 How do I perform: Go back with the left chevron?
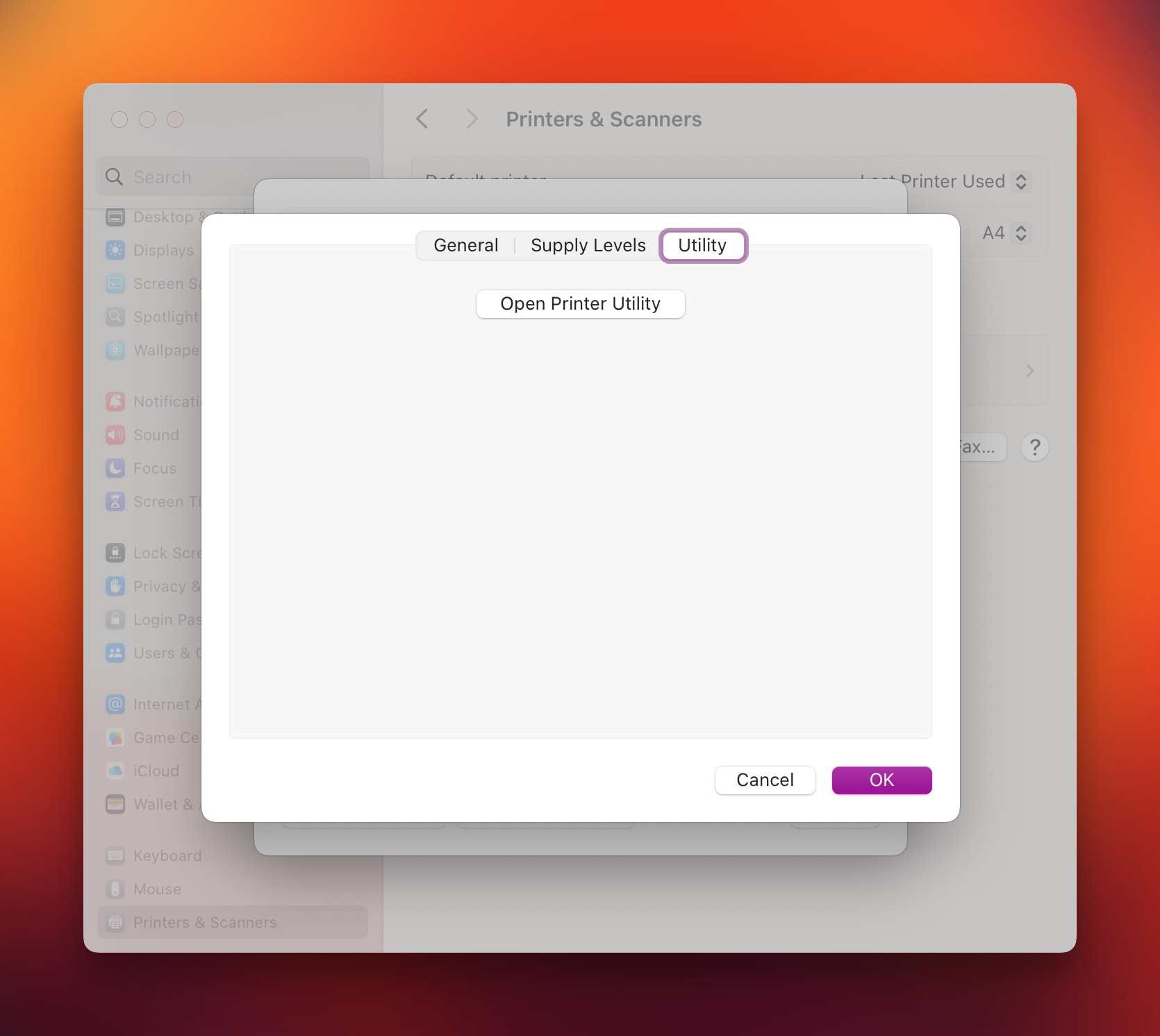(422, 119)
